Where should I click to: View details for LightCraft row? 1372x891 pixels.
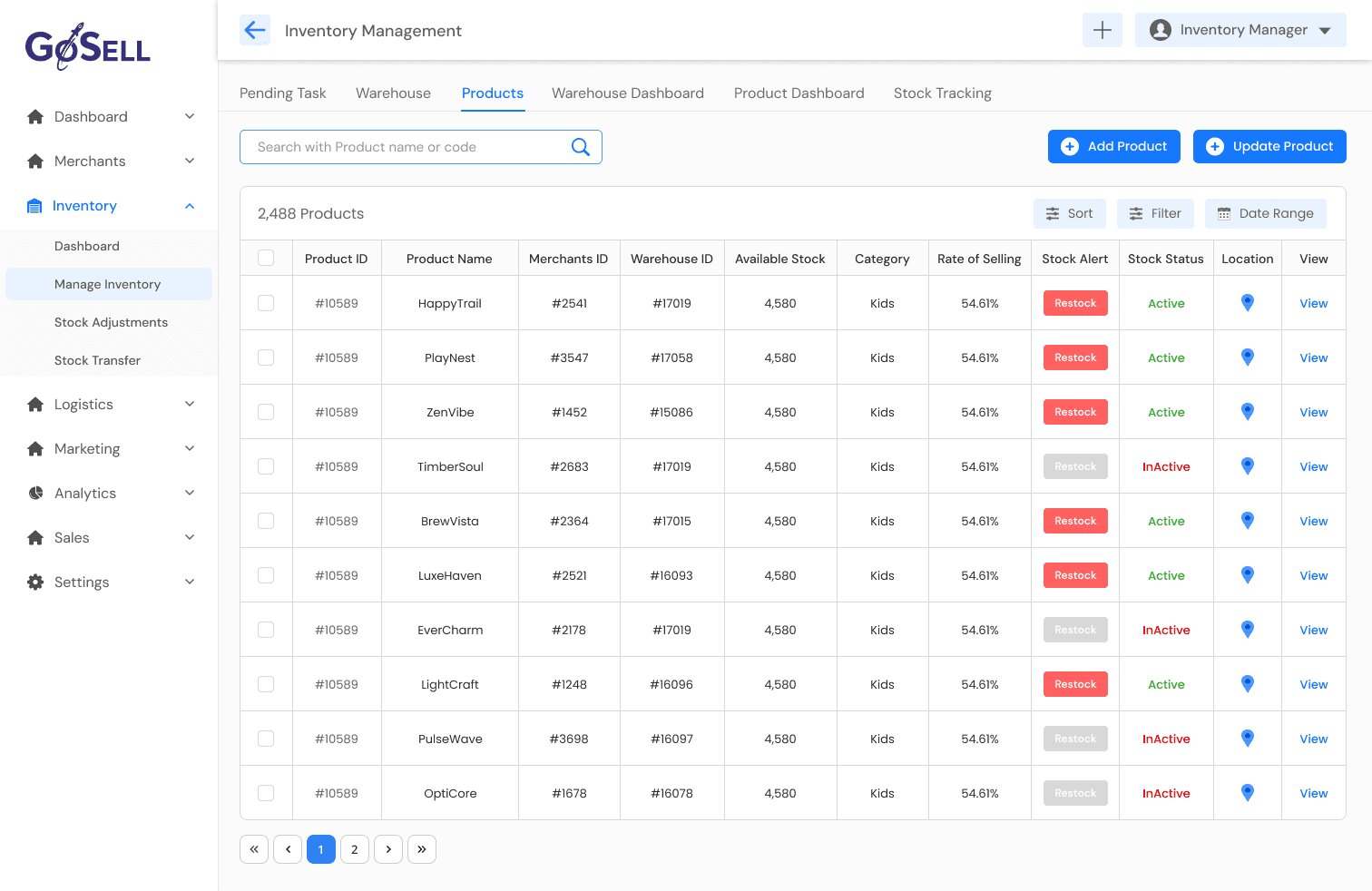coord(1313,684)
